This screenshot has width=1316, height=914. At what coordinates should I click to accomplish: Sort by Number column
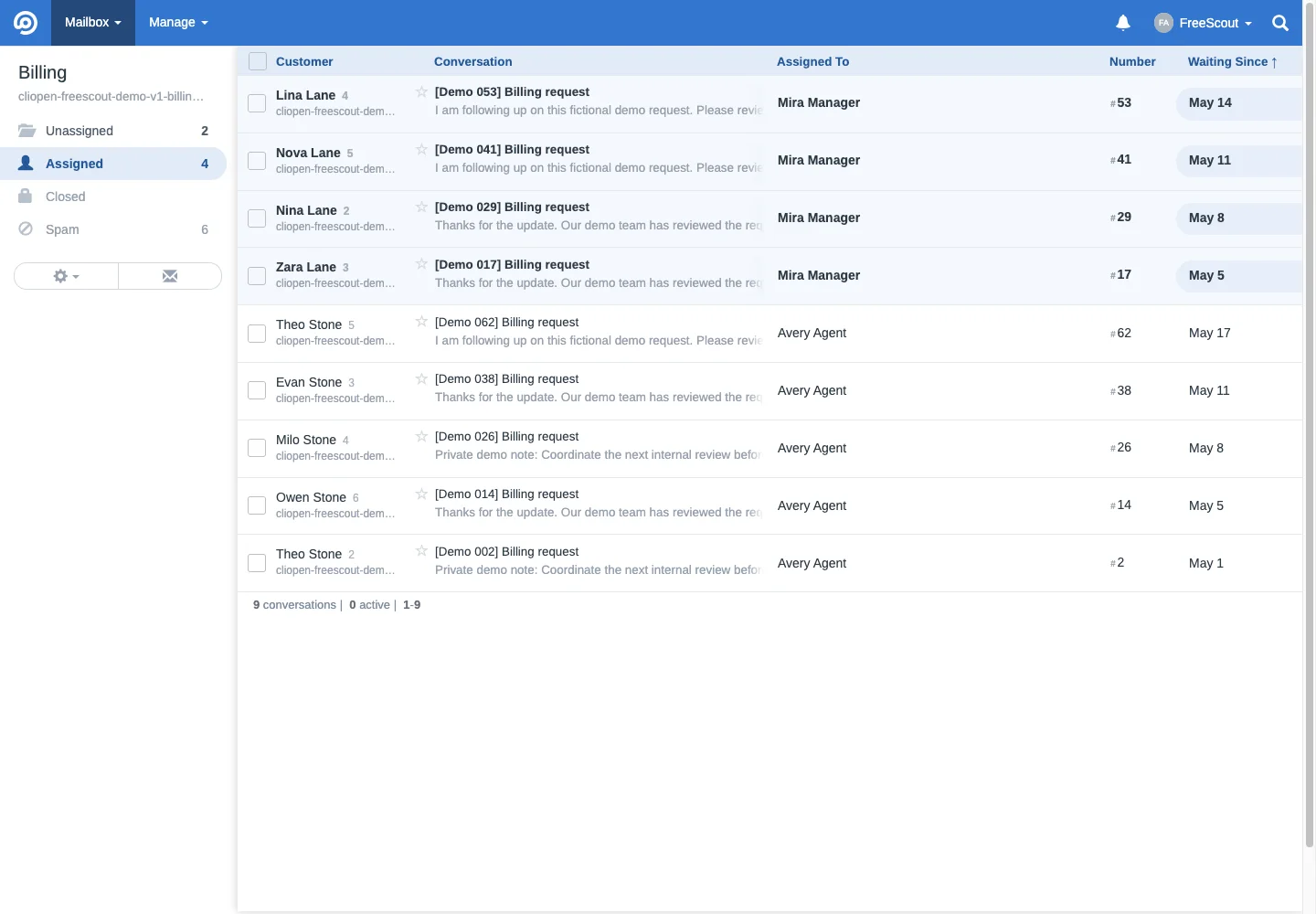pyautogui.click(x=1132, y=61)
